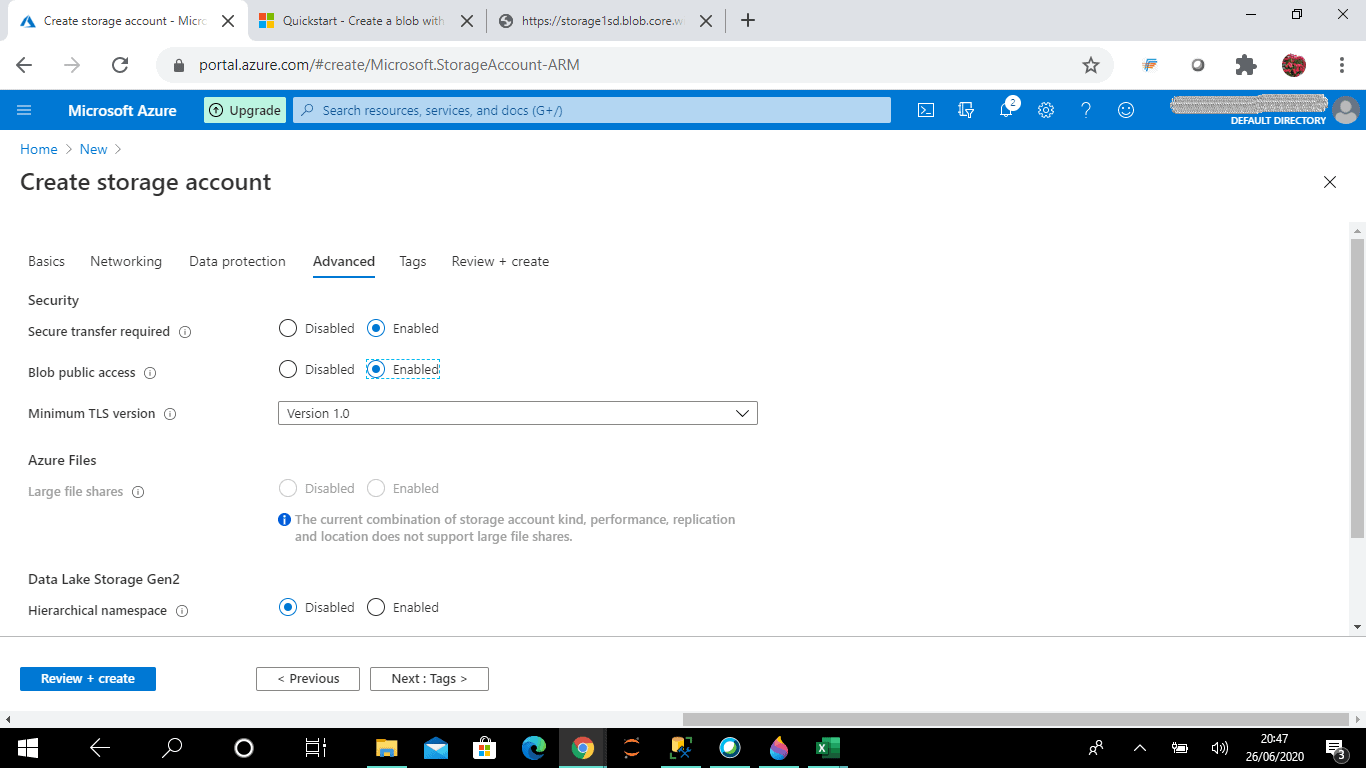View Azure notifications
This screenshot has height=768, width=1366.
point(1006,110)
